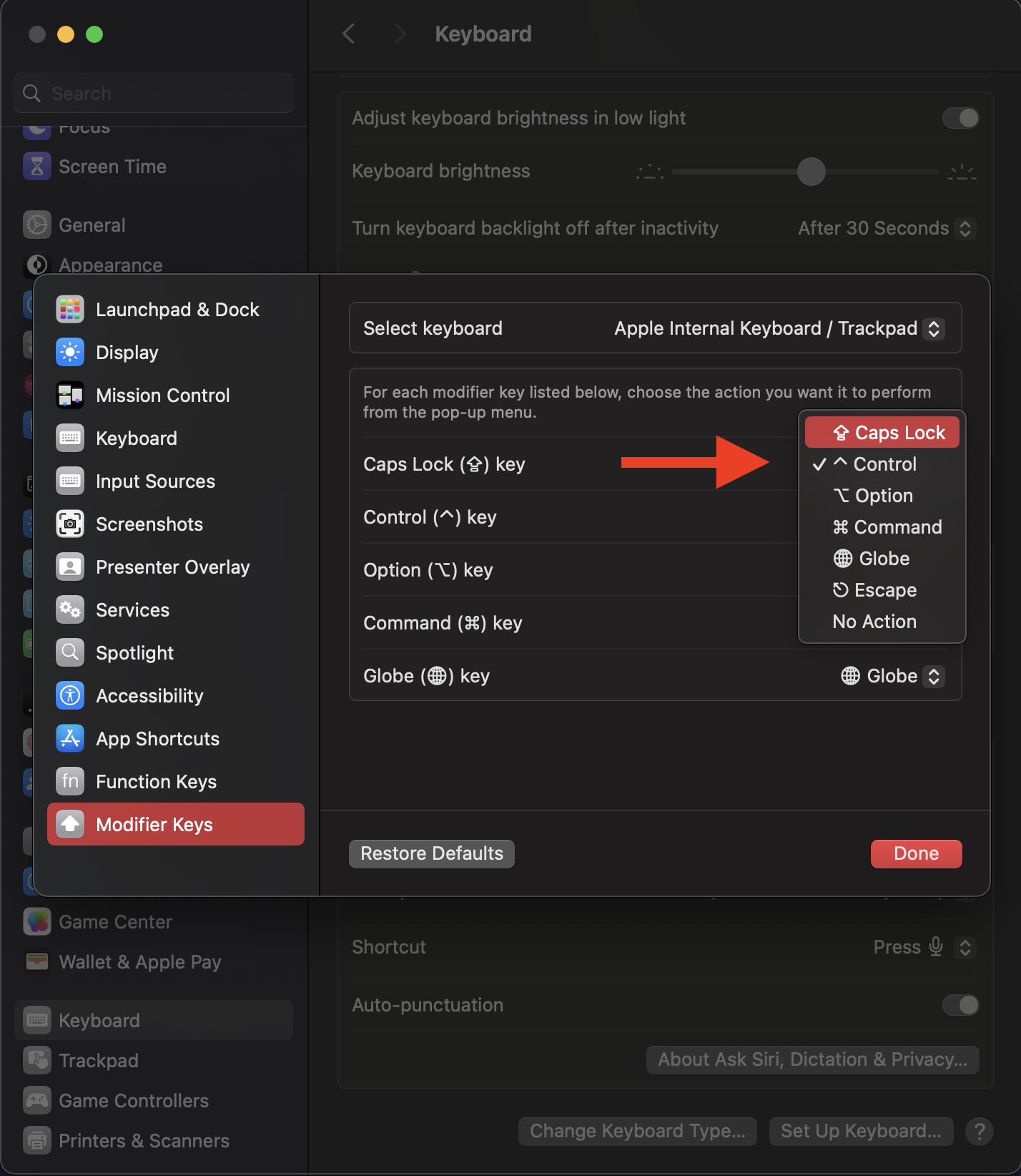Click the Game Center icon
1021x1176 pixels.
click(37, 922)
